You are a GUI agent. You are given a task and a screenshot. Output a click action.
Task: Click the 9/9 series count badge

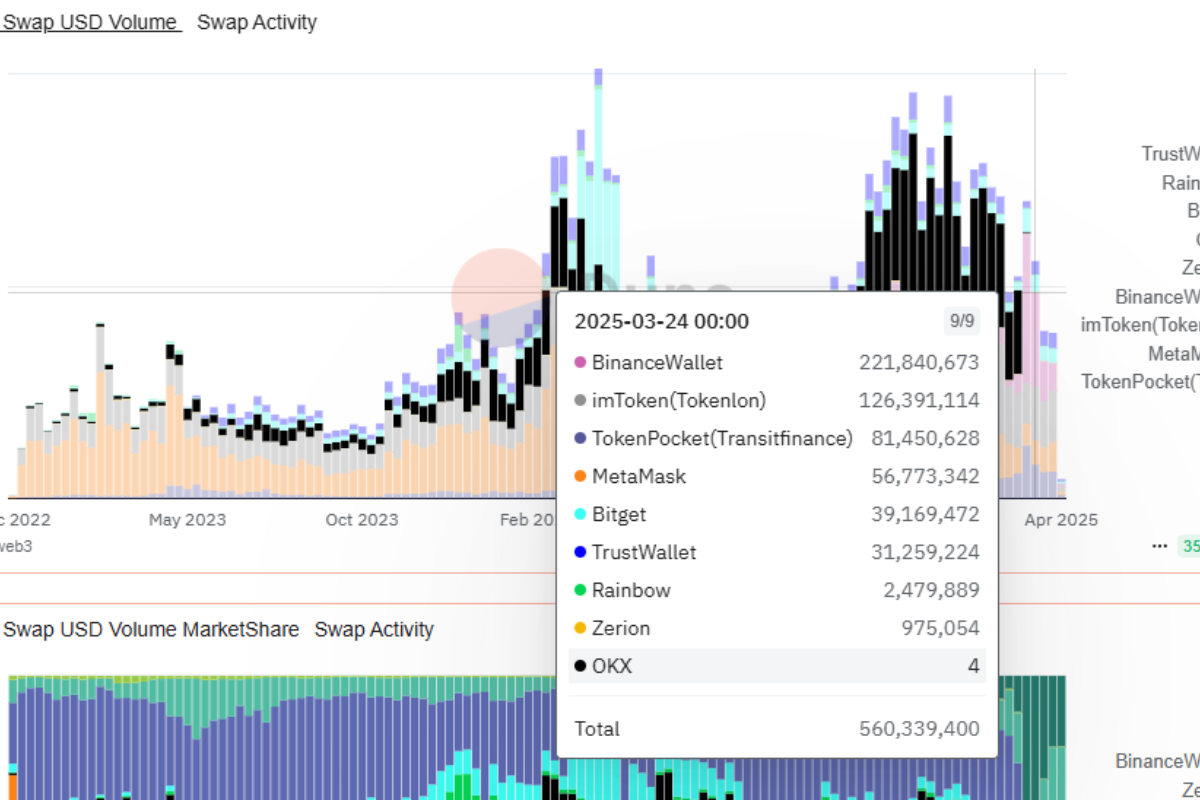tap(961, 322)
